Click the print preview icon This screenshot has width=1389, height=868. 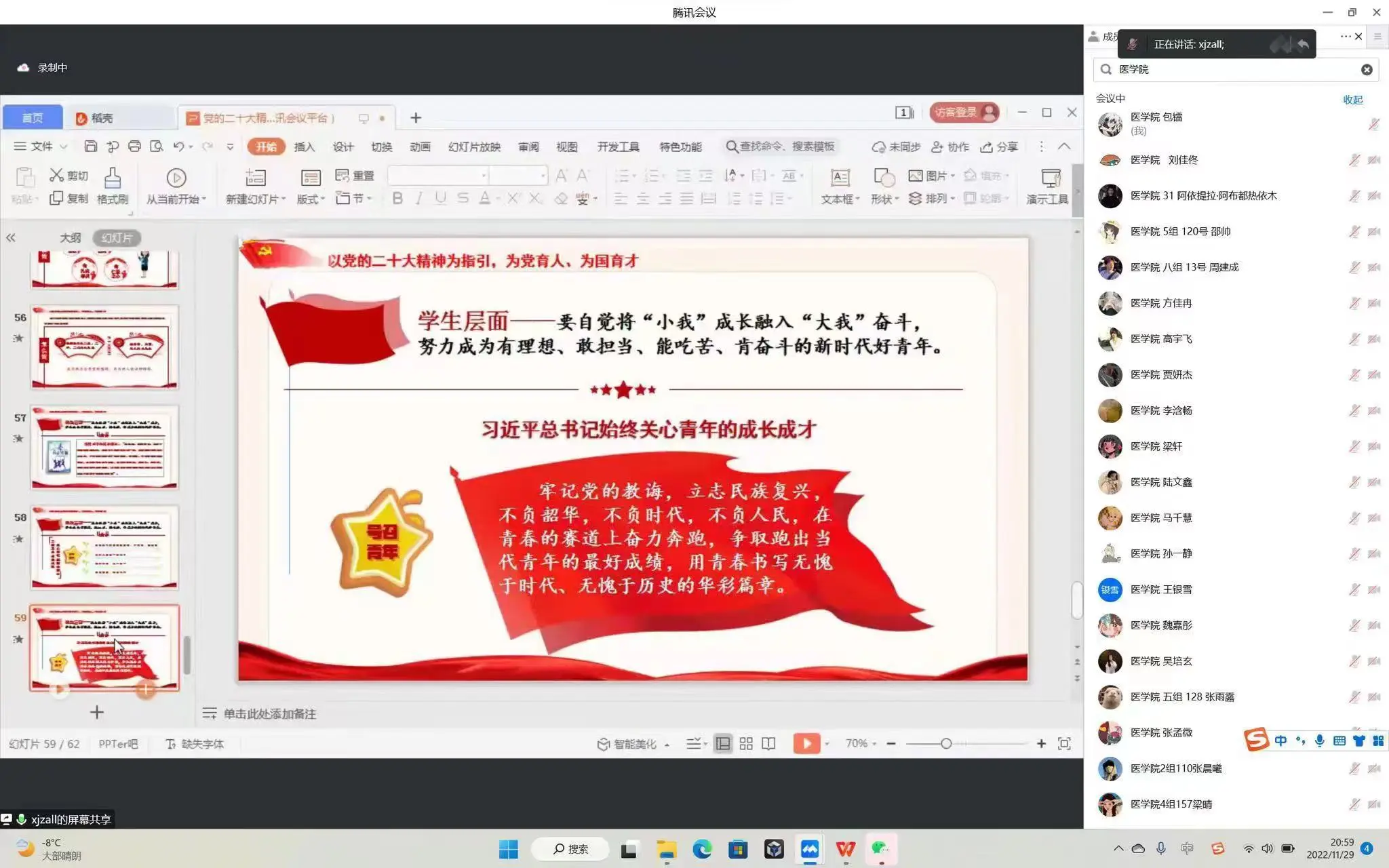157,146
